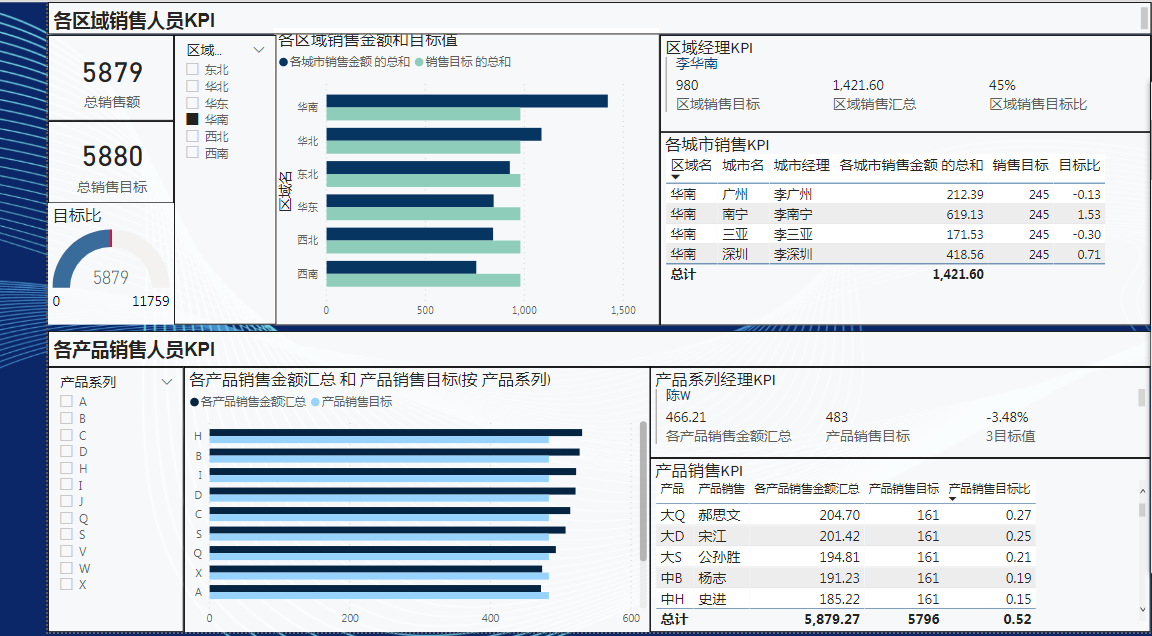Click the 194.81 value for 公孙胜
Screen dimensions: 1152x636
click(839, 557)
